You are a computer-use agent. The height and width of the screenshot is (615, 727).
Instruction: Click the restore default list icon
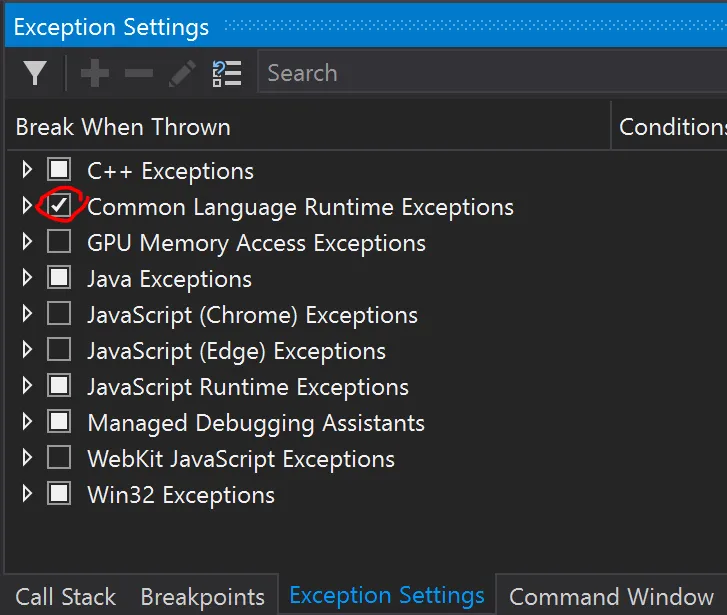(x=227, y=73)
